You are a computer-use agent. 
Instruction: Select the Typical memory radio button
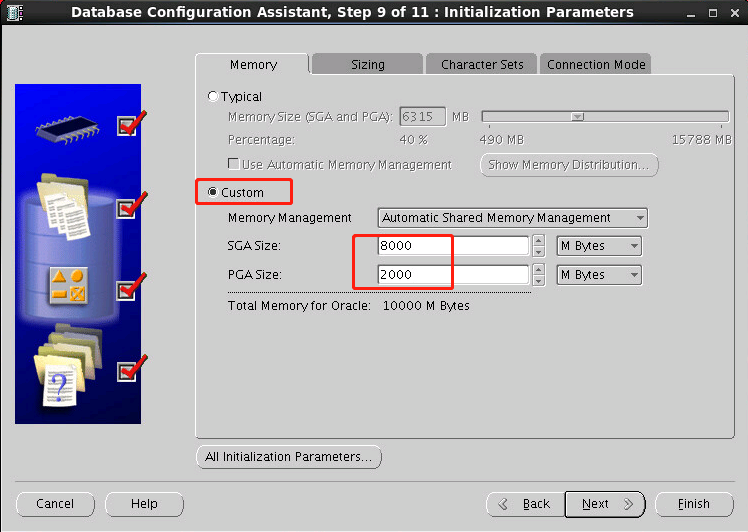coord(213,96)
